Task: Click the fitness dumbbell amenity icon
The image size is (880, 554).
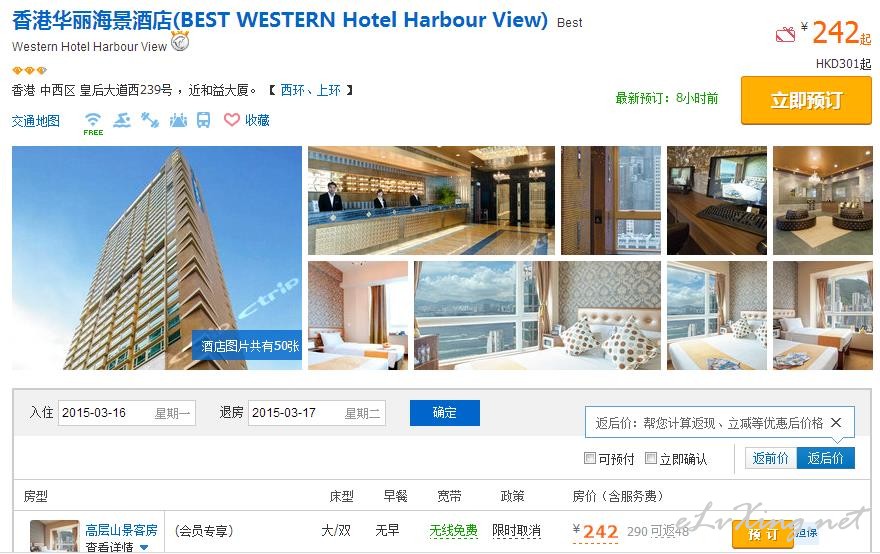Action: click(150, 120)
